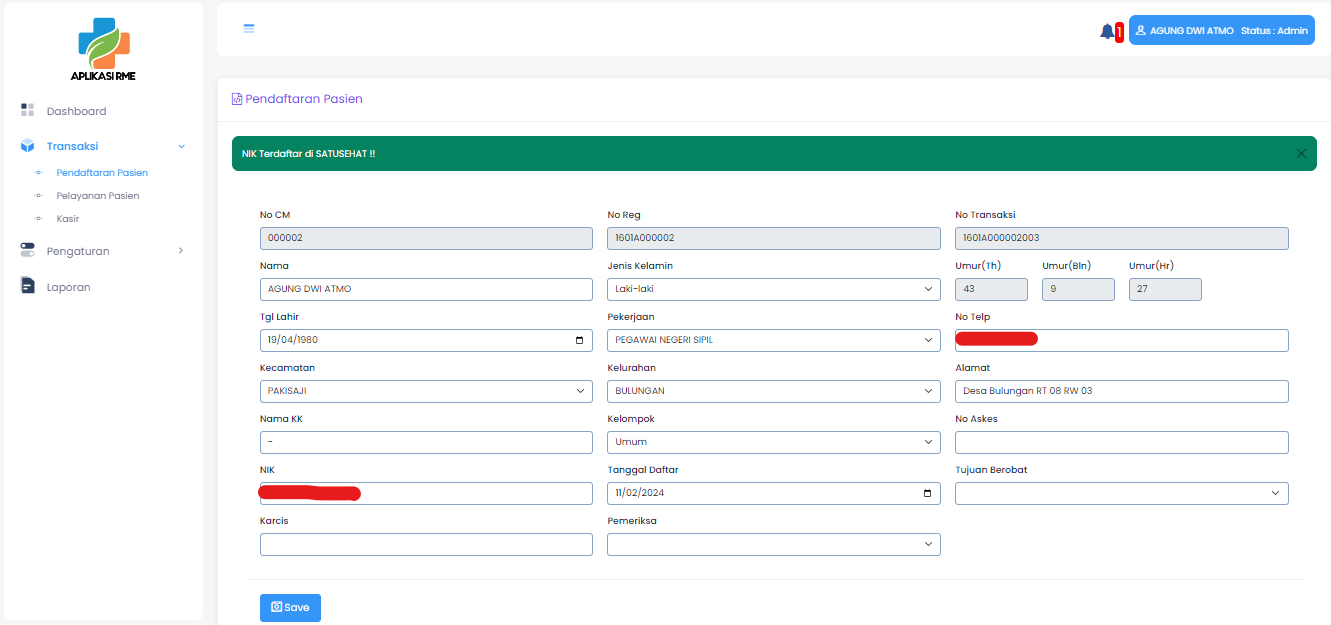The image size is (1331, 625).
Task: Click the Laporan document icon
Action: [28, 286]
